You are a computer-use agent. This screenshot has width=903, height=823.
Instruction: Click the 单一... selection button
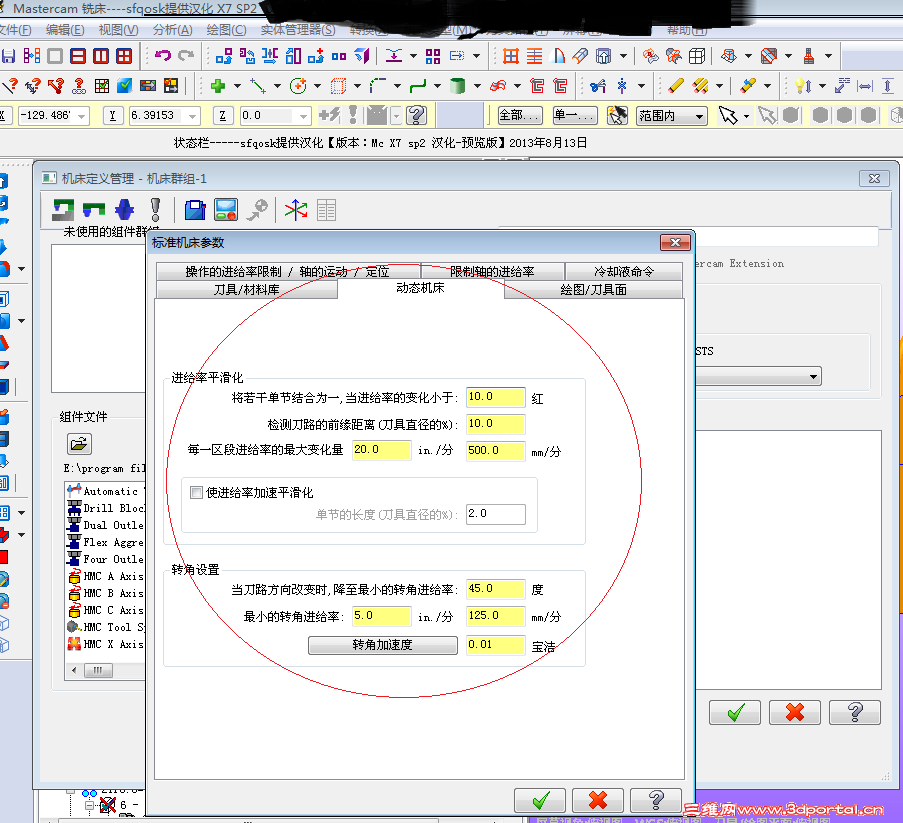pyautogui.click(x=574, y=116)
